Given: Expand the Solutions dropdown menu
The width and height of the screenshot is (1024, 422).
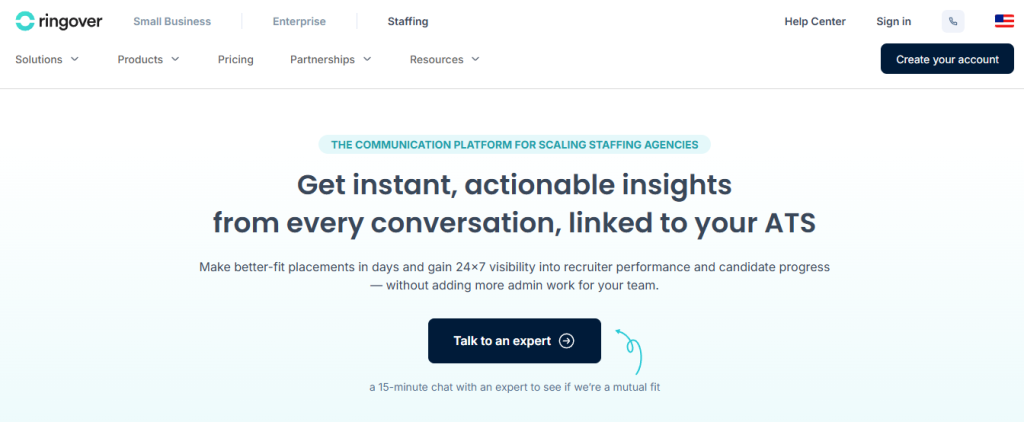Looking at the screenshot, I should [x=47, y=59].
